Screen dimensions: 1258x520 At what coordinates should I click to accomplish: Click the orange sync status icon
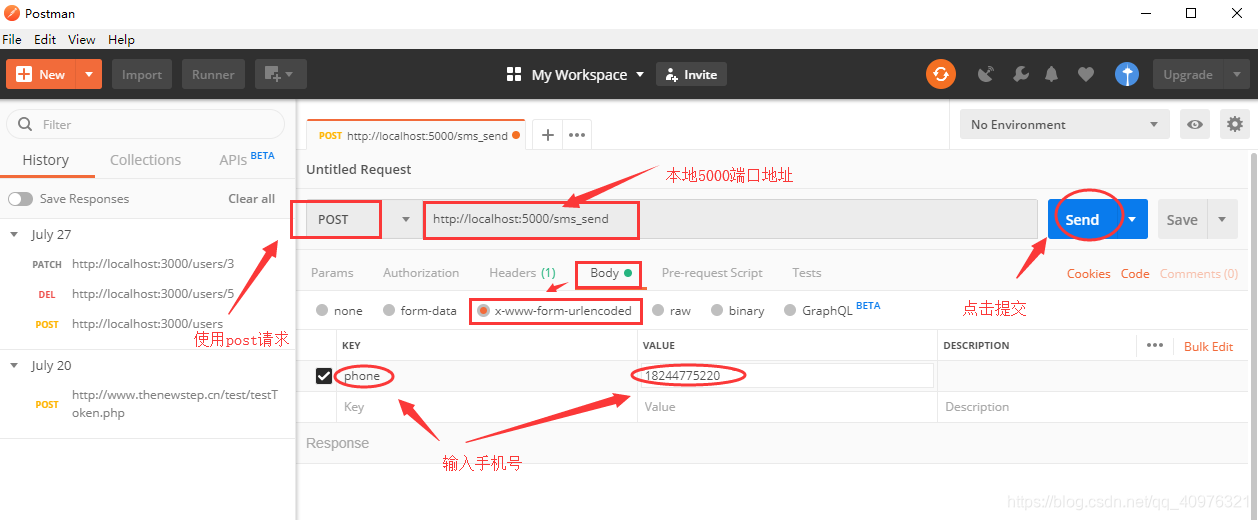pyautogui.click(x=940, y=74)
